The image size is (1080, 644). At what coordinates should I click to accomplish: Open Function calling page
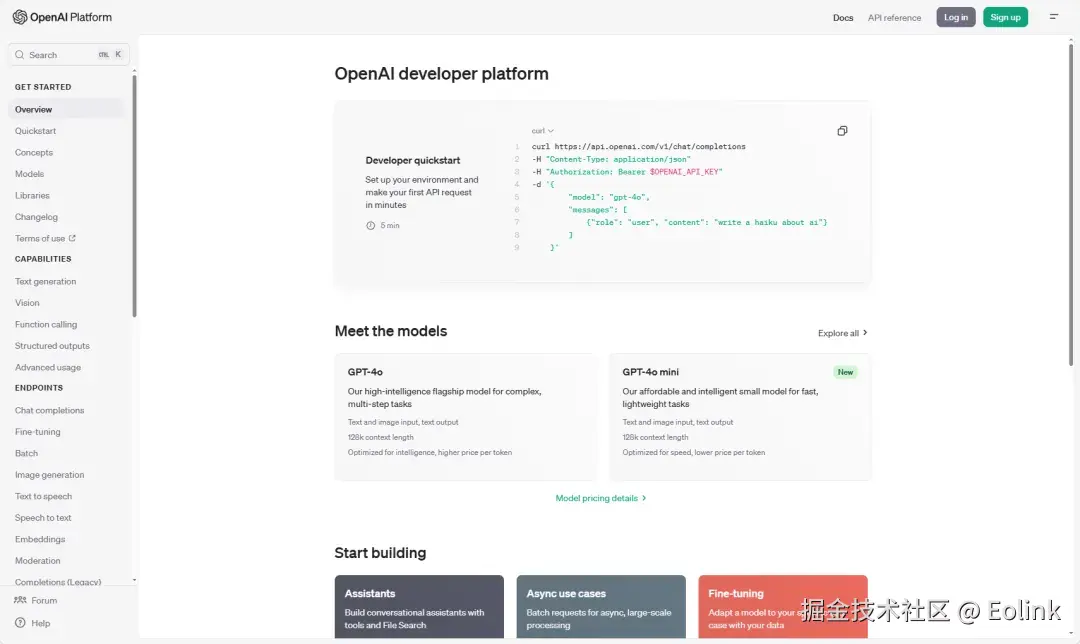pos(46,324)
